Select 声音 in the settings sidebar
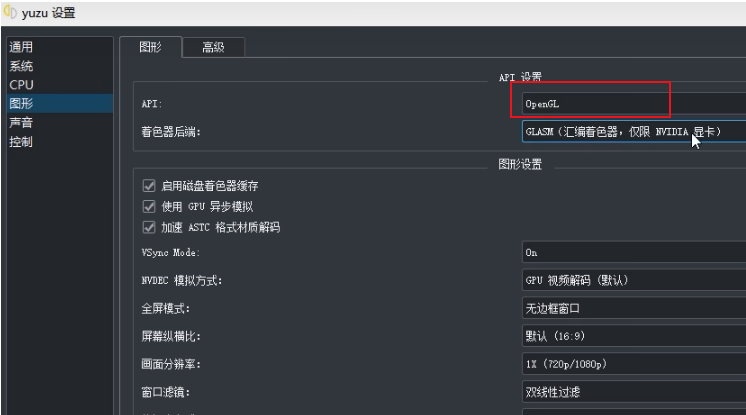This screenshot has width=746, height=415. pyautogui.click(x=21, y=122)
